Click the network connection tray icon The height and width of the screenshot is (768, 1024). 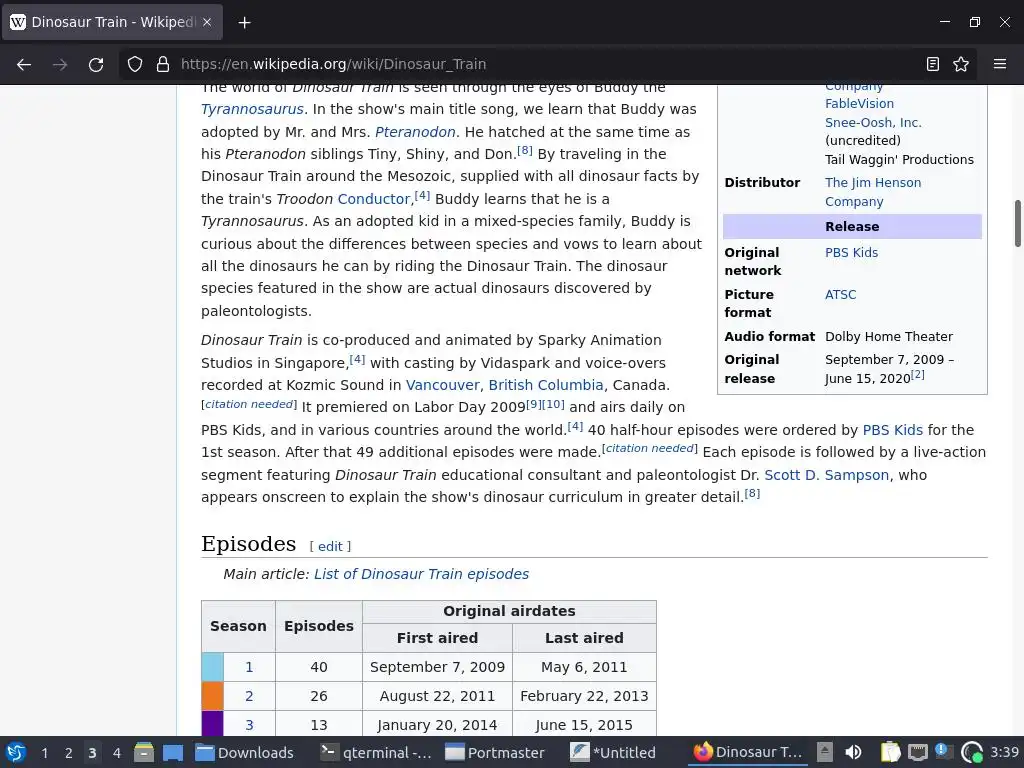[x=918, y=753]
